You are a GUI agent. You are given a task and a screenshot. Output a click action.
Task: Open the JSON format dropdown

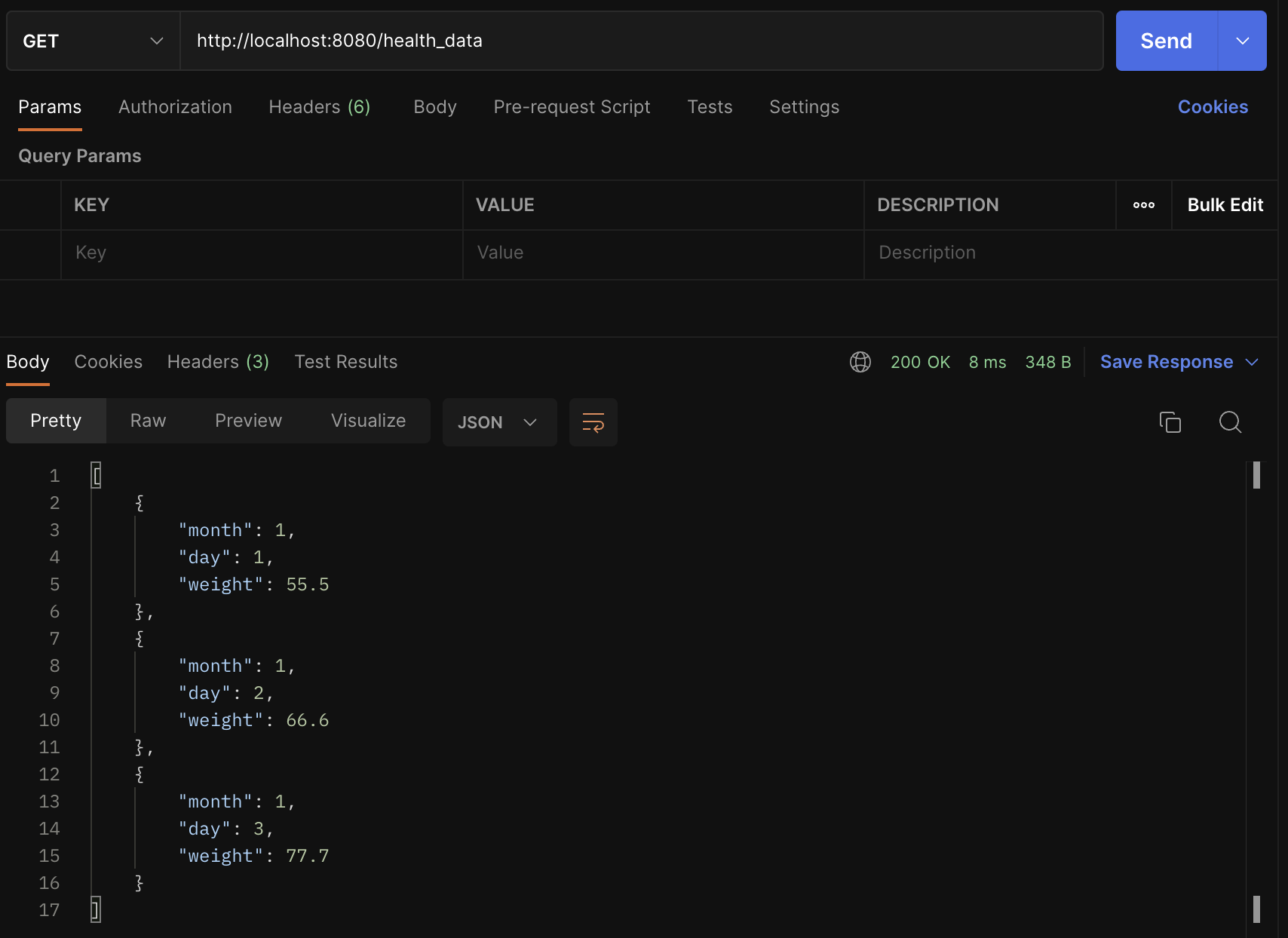(499, 422)
